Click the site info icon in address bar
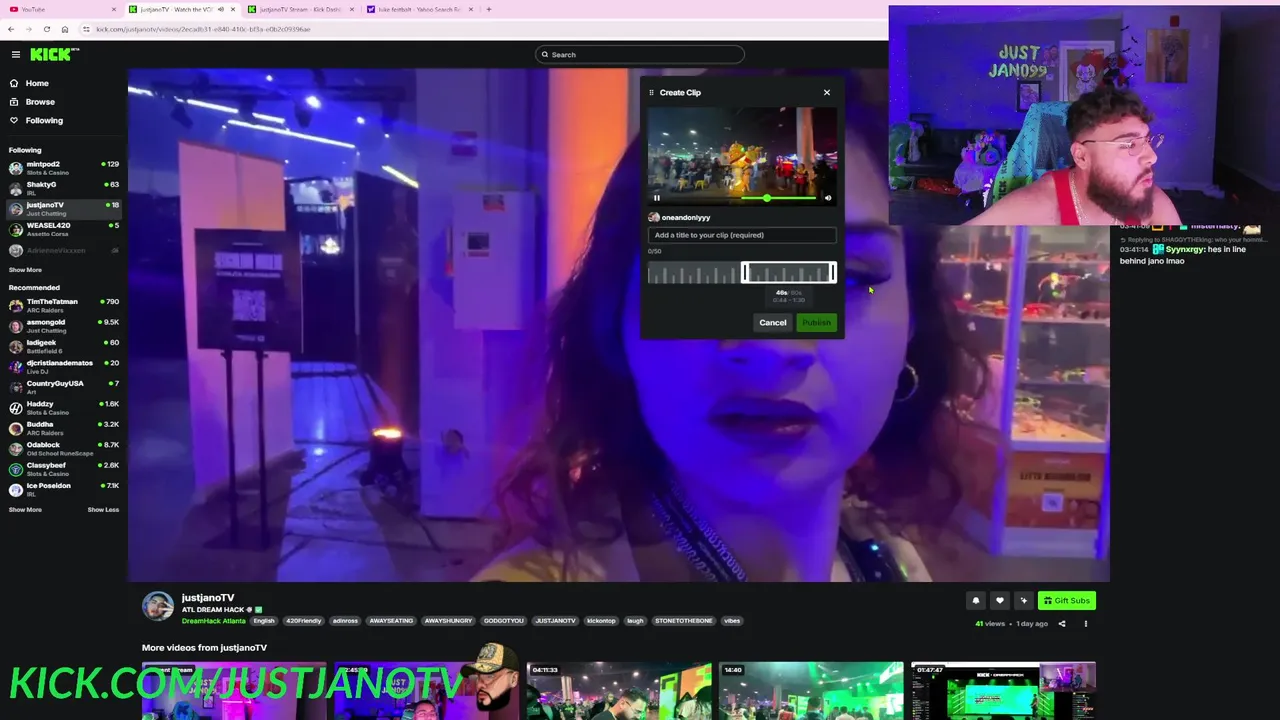1280x720 pixels. pos(87,29)
